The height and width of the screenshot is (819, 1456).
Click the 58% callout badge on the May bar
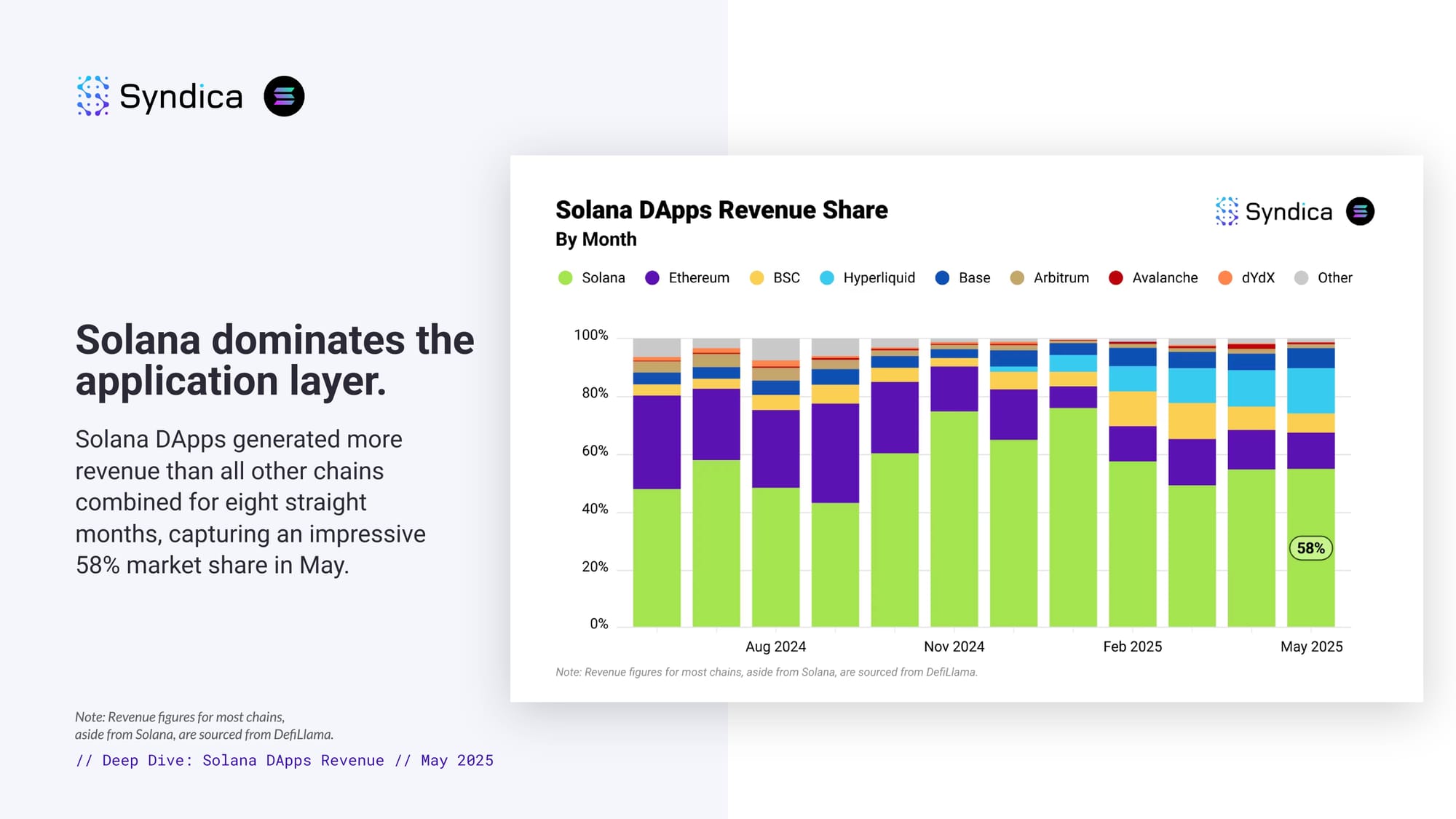1310,548
